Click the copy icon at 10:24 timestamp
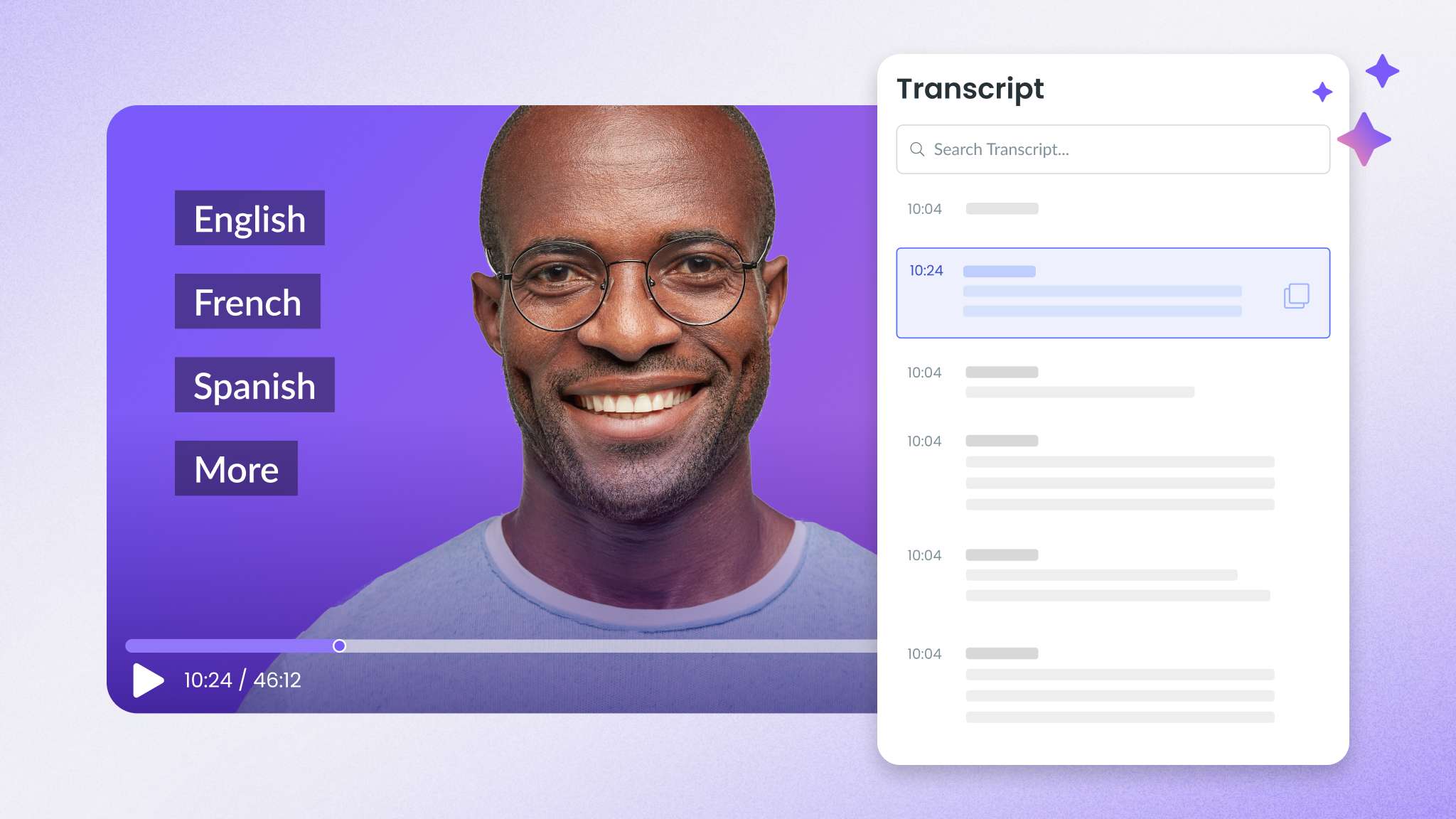The image size is (1456, 819). pyautogui.click(x=1296, y=294)
